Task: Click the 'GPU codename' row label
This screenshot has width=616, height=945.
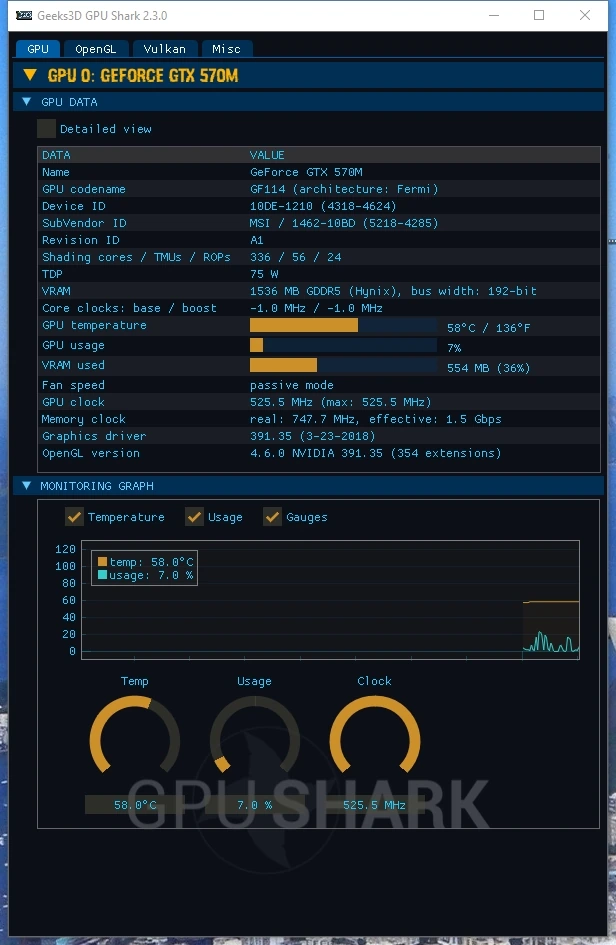Action: (84, 189)
